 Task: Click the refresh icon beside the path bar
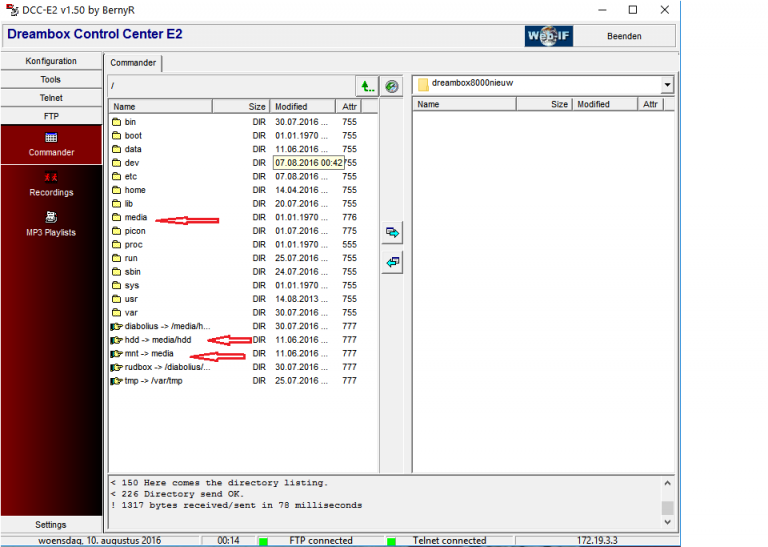pyautogui.click(x=392, y=86)
